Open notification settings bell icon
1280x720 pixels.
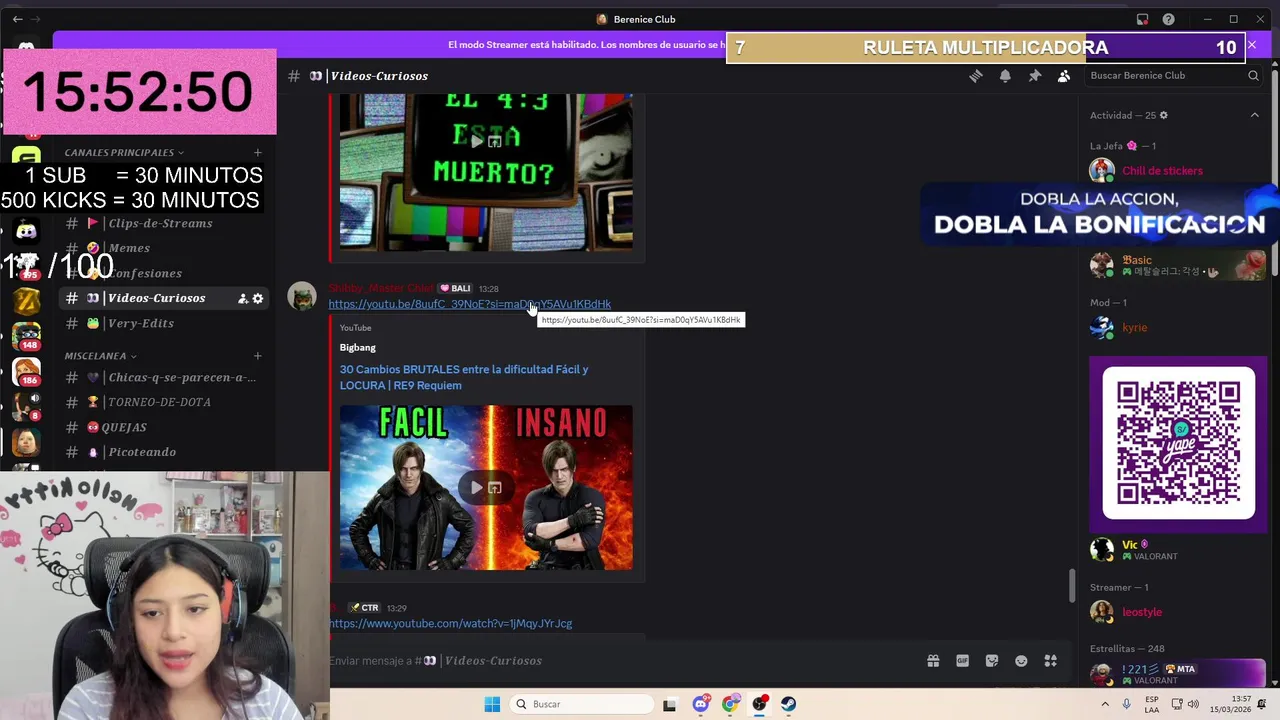coord(1005,76)
